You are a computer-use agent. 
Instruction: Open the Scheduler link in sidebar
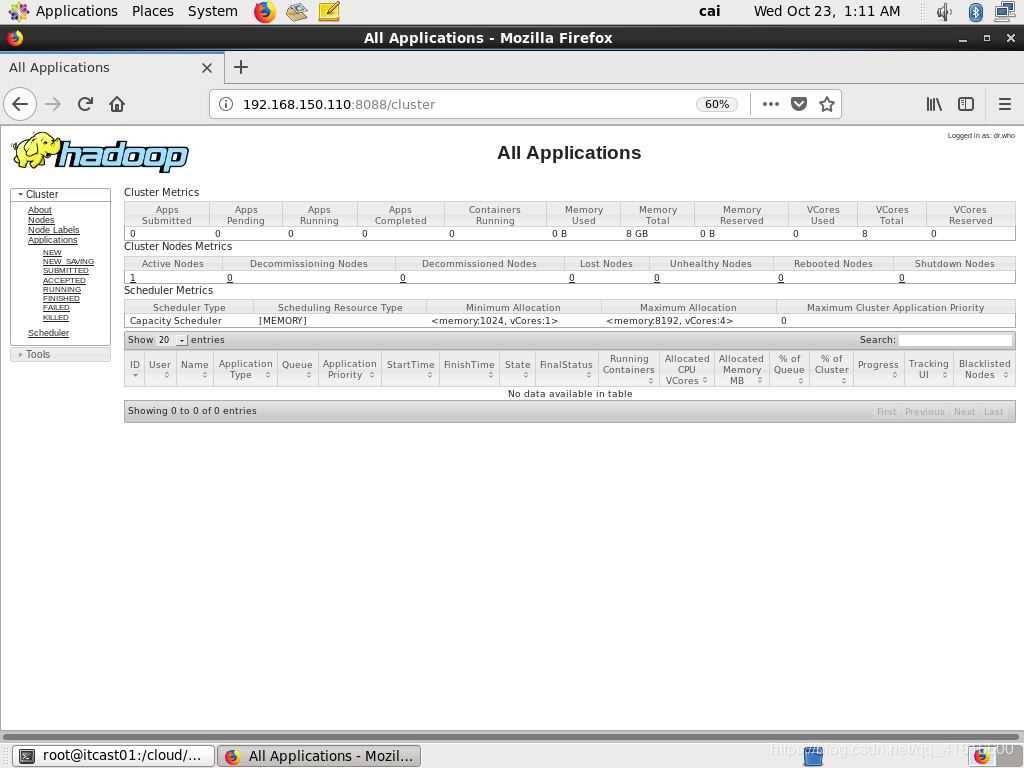(x=48, y=333)
